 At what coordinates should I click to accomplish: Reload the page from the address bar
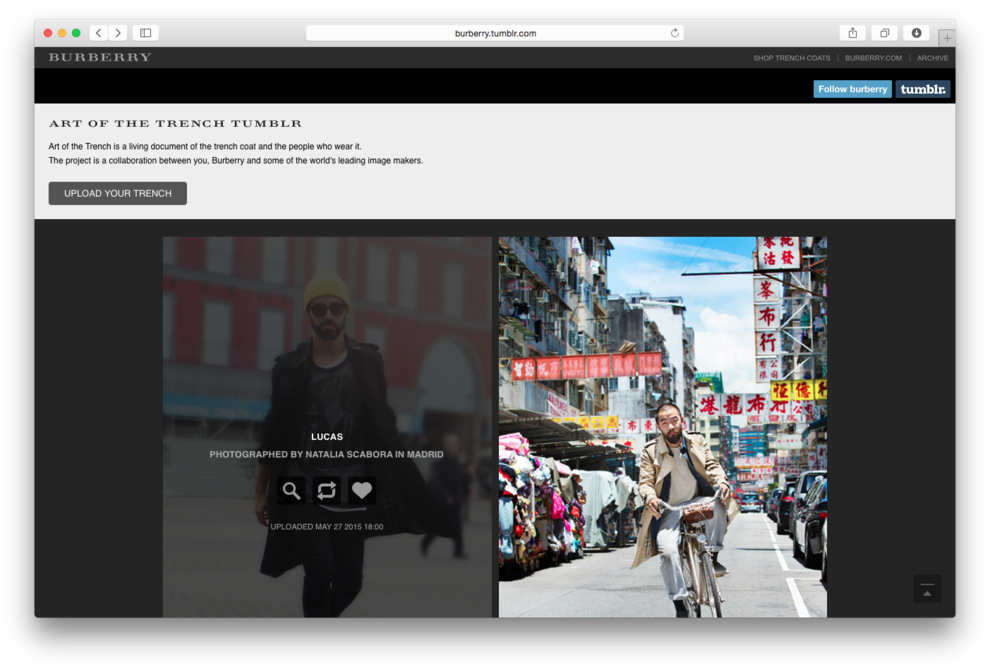click(675, 33)
